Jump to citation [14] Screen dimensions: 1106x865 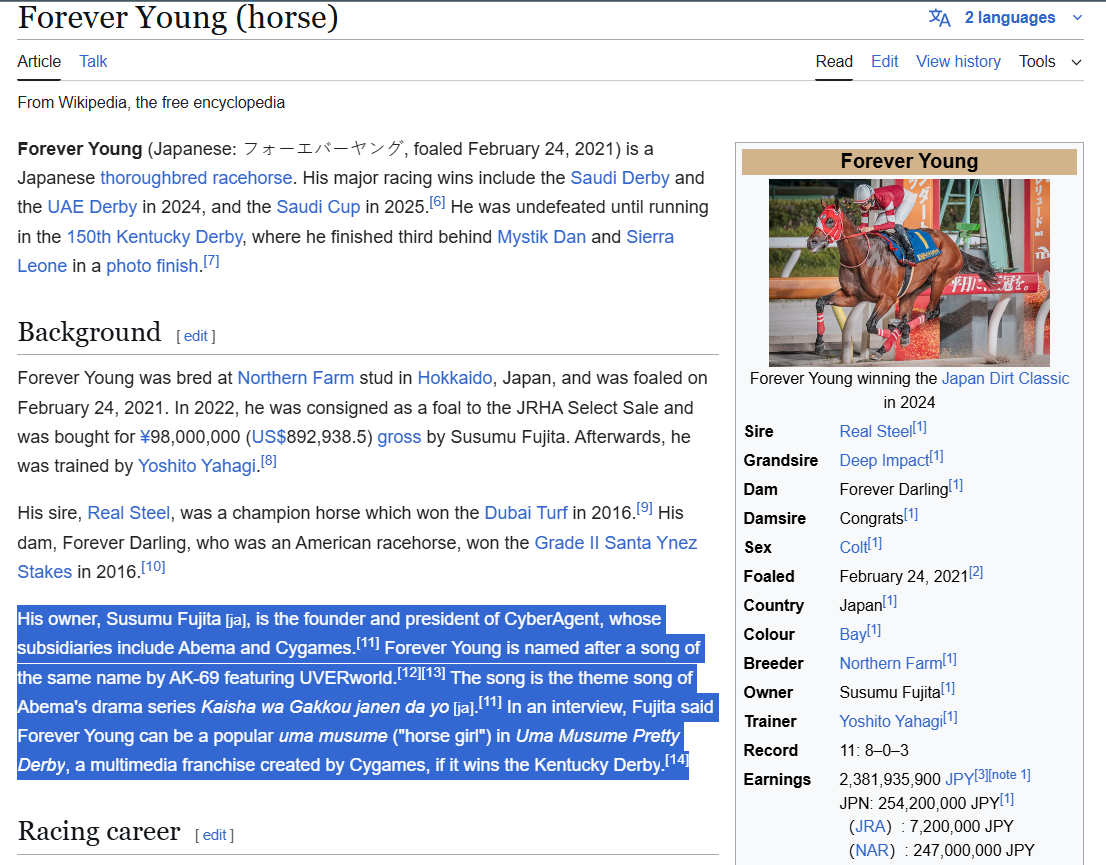click(x=676, y=760)
